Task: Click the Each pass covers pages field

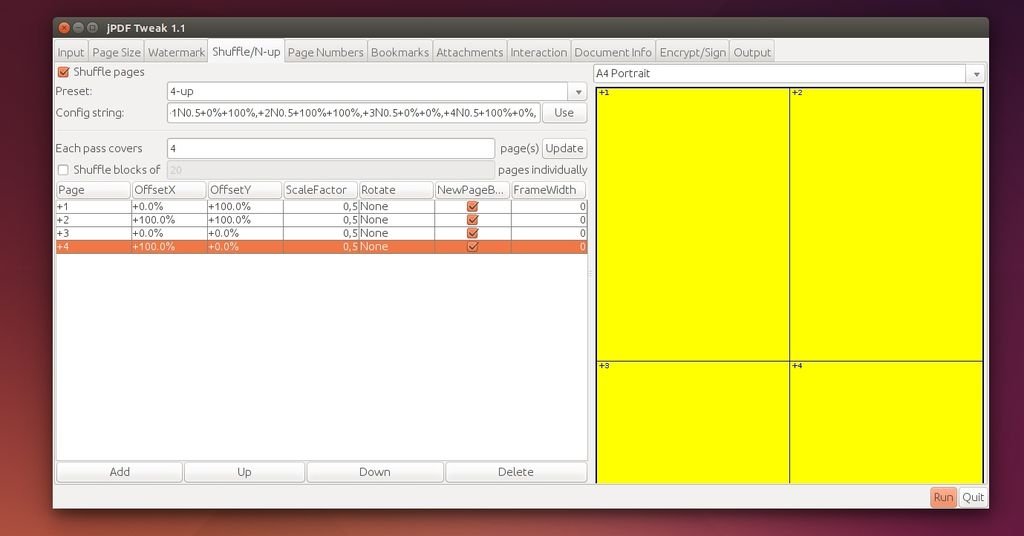Action: tap(330, 148)
